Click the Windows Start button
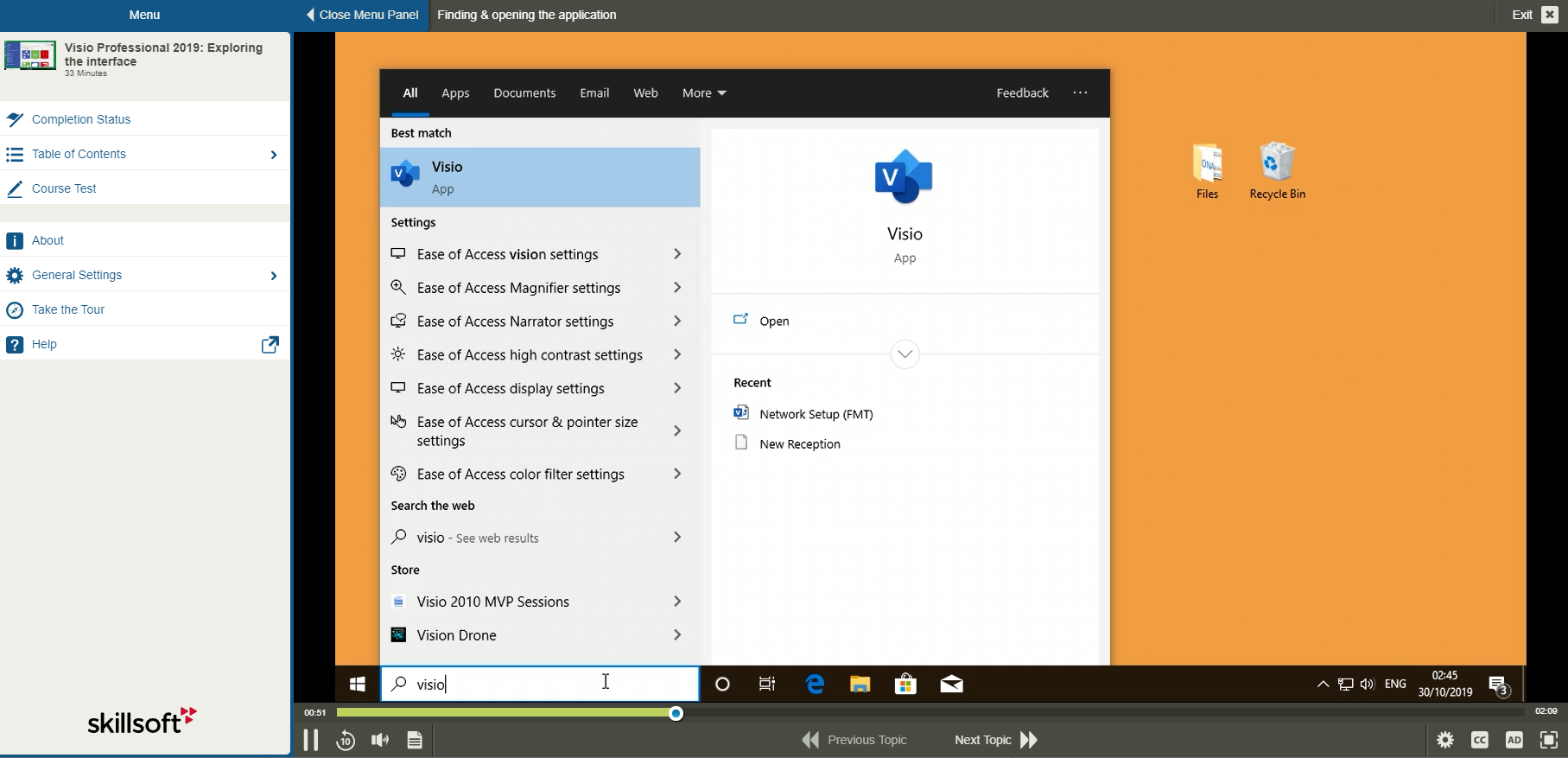This screenshot has height=758, width=1568. pyautogui.click(x=357, y=685)
